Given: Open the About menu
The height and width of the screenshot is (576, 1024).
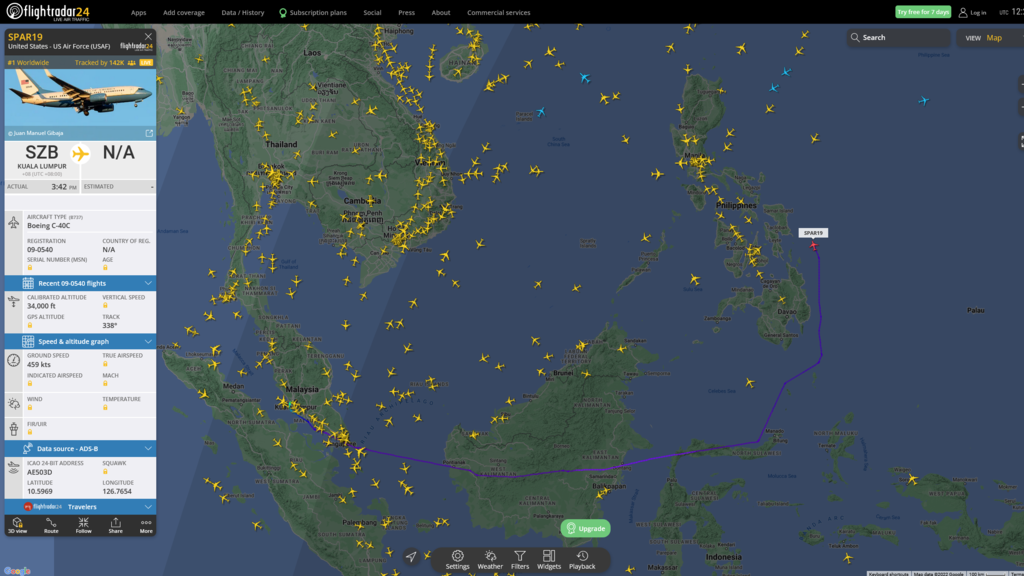Looking at the screenshot, I should click(x=441, y=12).
